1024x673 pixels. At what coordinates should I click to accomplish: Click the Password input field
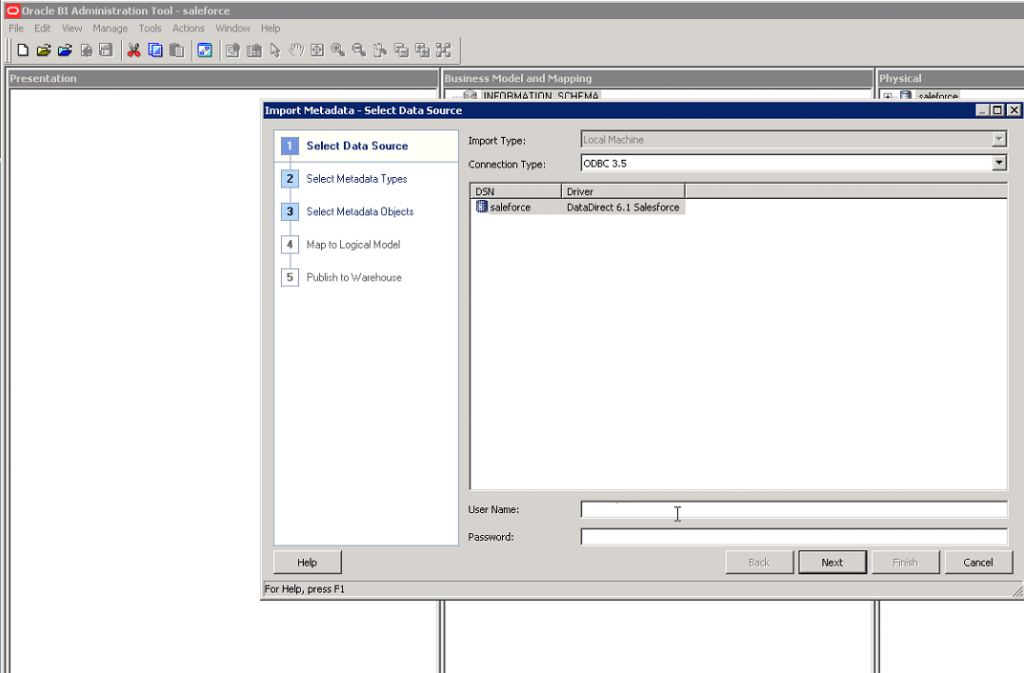(793, 537)
